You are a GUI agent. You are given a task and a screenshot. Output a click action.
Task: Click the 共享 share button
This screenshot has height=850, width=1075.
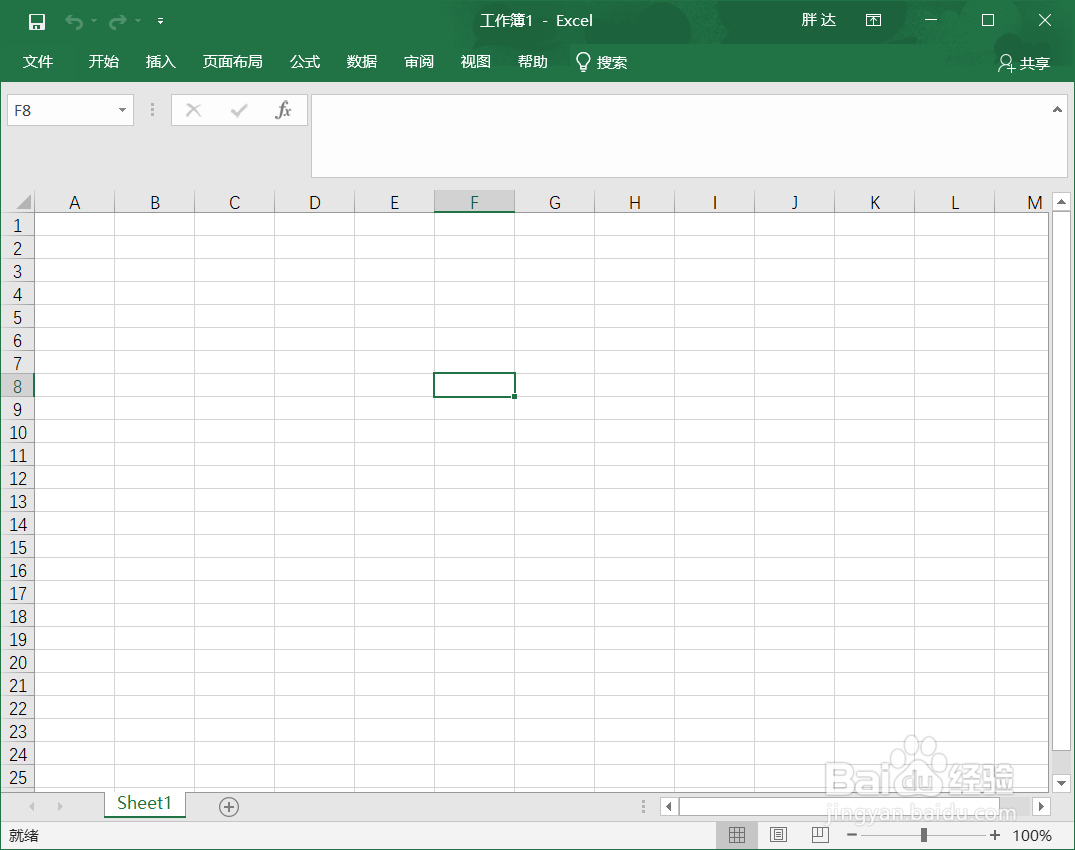pyautogui.click(x=1024, y=63)
